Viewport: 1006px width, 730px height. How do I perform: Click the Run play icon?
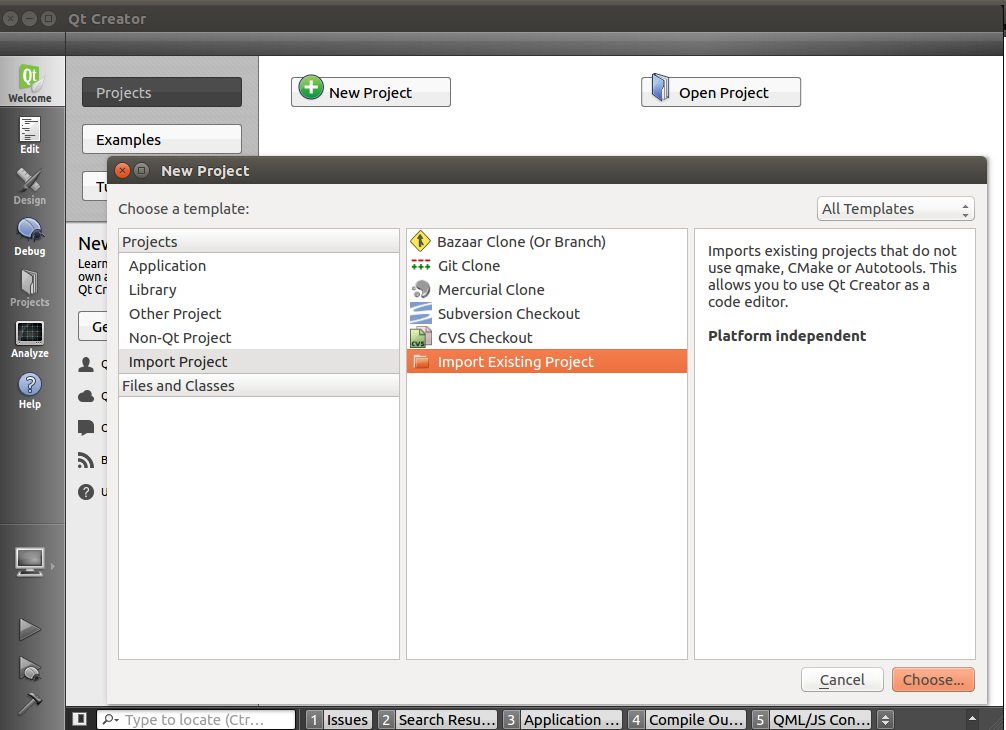[x=29, y=629]
